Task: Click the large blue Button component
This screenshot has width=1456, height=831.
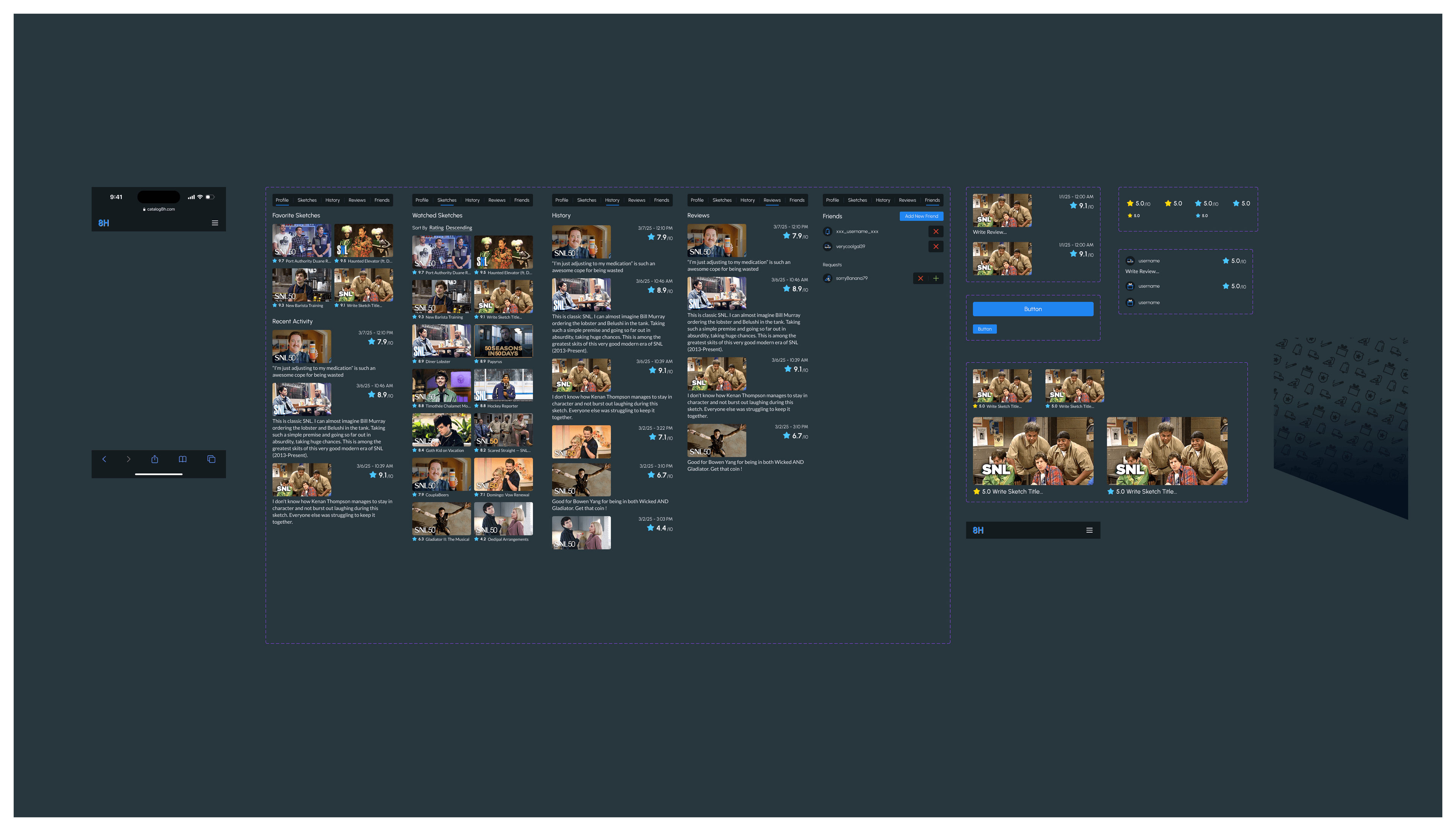Action: pos(1032,309)
